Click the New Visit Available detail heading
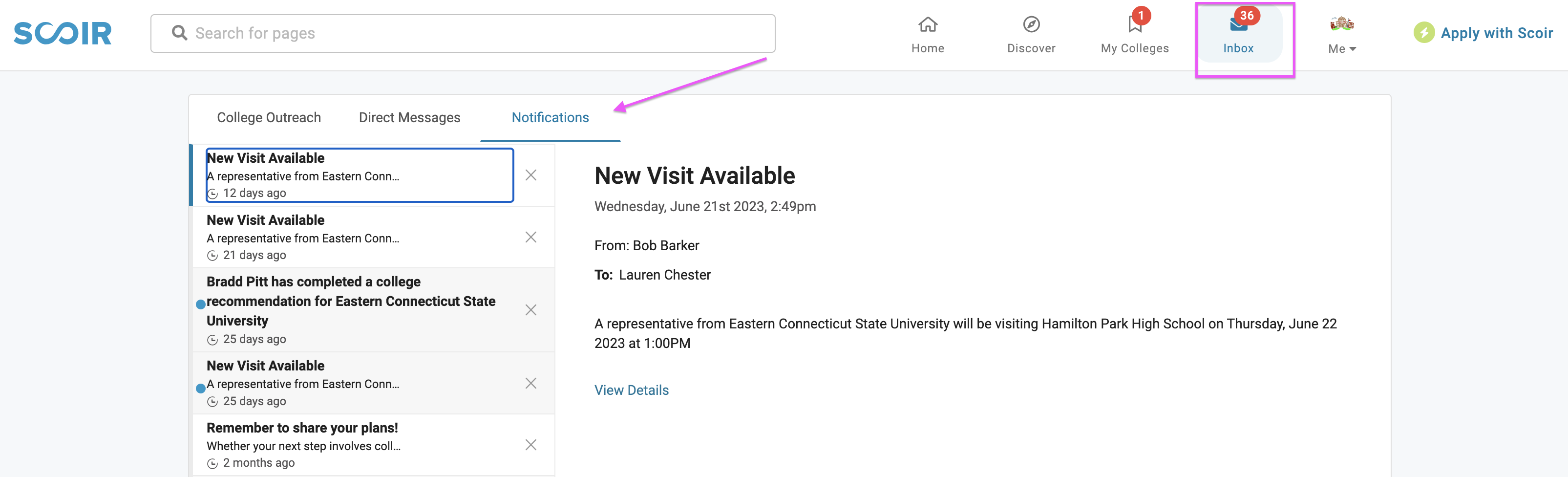Image resolution: width=1568 pixels, height=477 pixels. pyautogui.click(x=695, y=175)
